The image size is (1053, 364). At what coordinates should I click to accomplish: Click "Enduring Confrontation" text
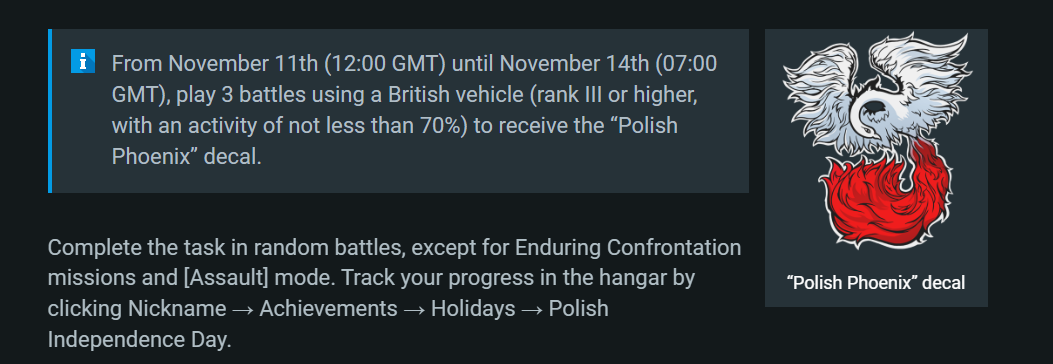tap(628, 248)
